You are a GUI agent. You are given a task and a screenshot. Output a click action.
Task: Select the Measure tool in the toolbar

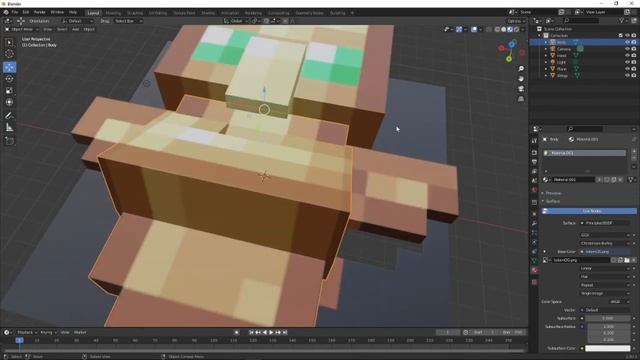click(9, 128)
